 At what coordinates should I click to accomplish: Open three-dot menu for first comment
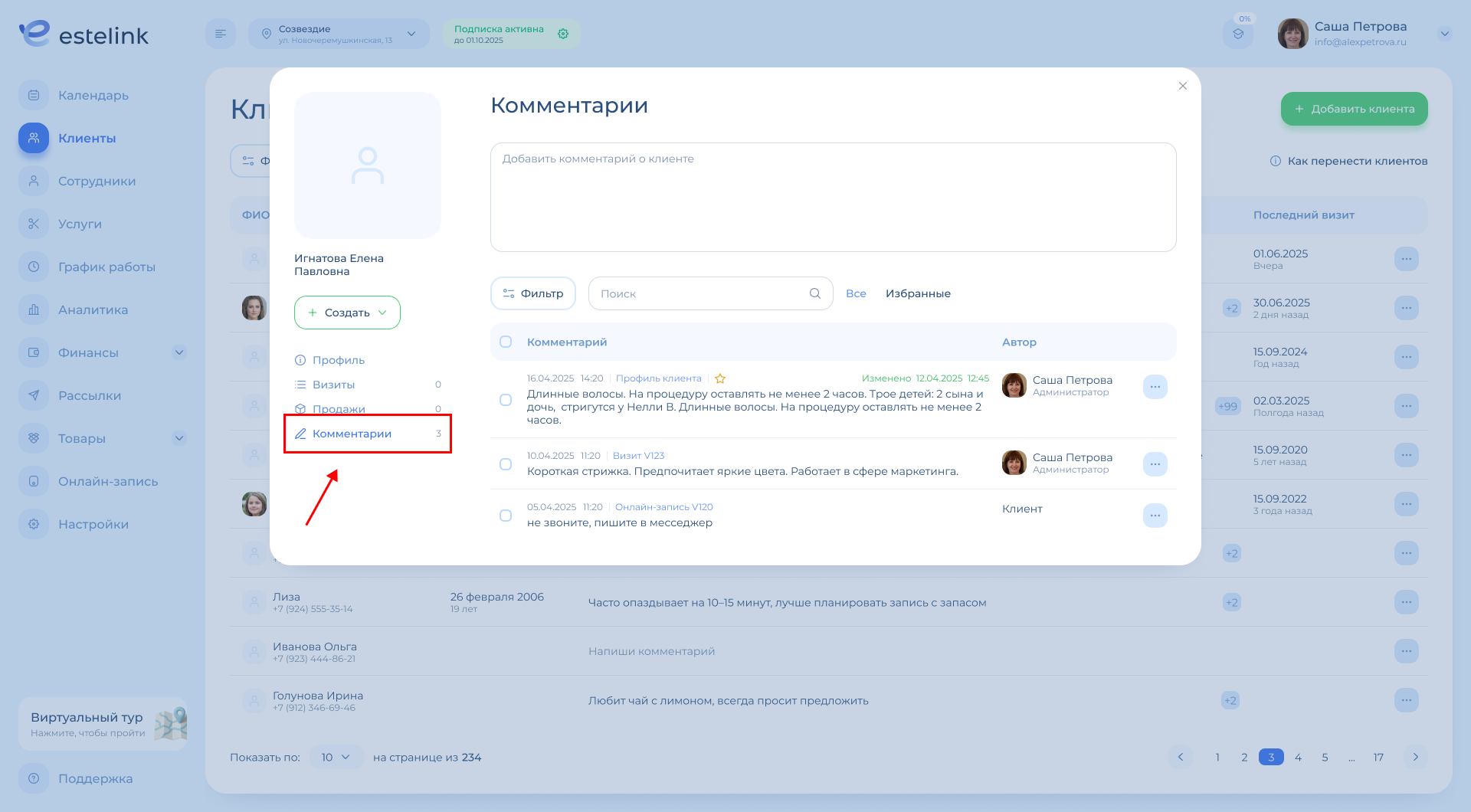[1155, 387]
